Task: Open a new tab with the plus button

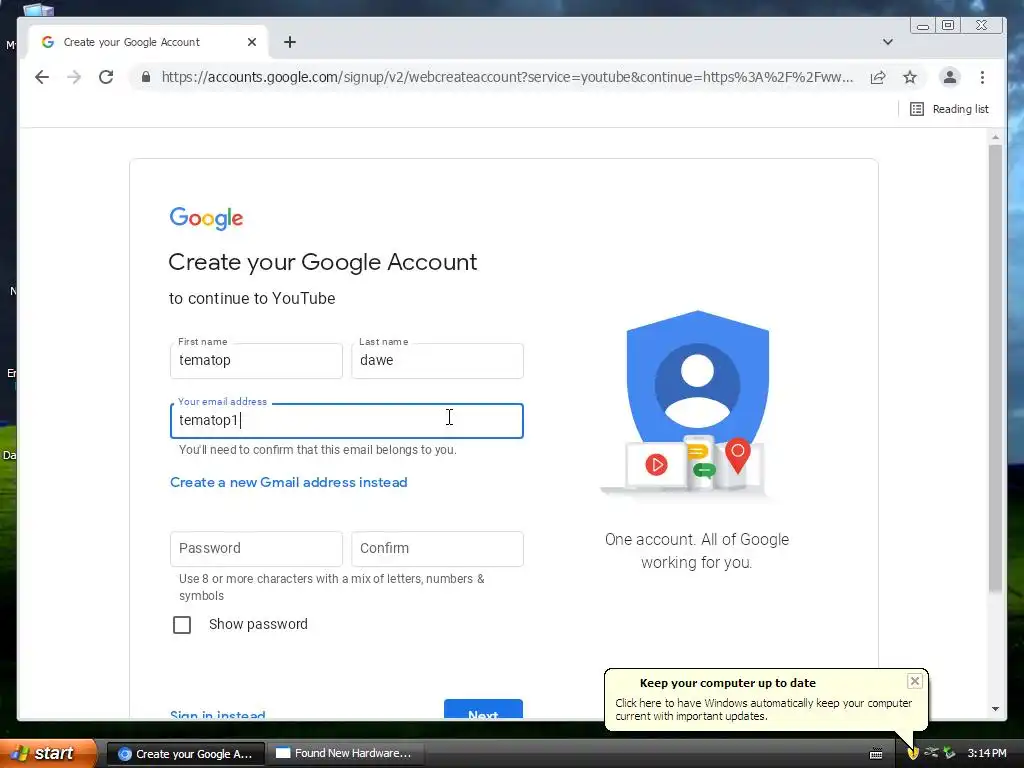Action: (290, 42)
